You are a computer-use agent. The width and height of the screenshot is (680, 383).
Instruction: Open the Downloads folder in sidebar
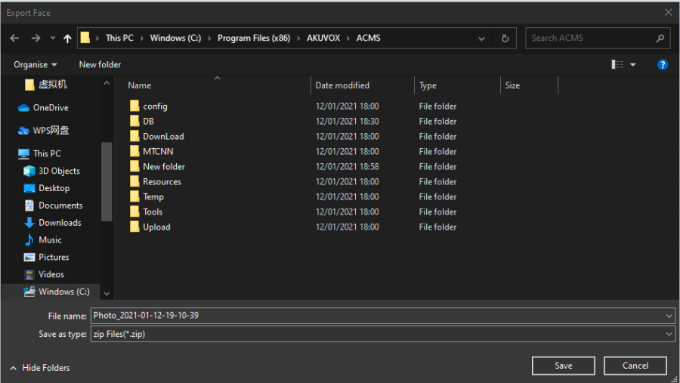coord(59,223)
